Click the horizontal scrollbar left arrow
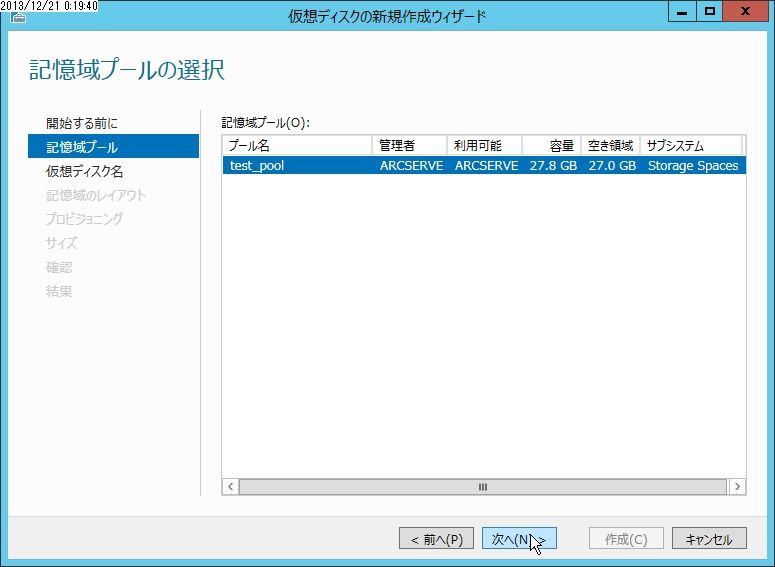Screen dimensions: 775x567 [x=230, y=486]
